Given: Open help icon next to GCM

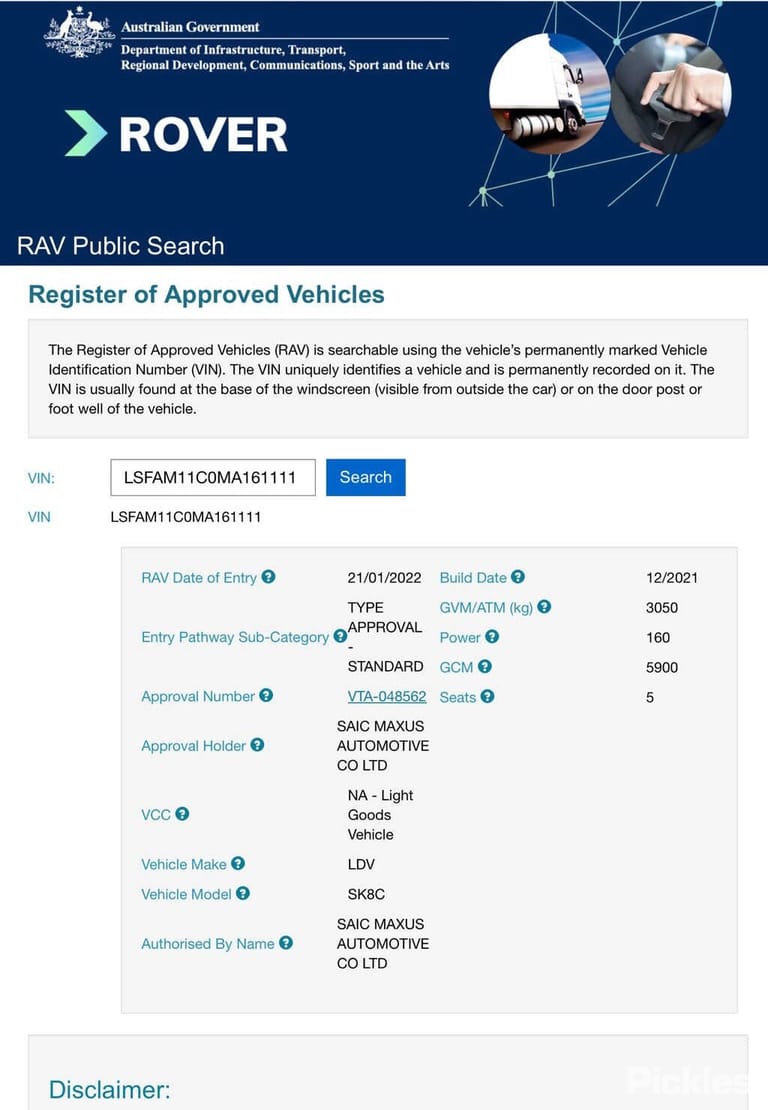Looking at the screenshot, I should click(485, 666).
